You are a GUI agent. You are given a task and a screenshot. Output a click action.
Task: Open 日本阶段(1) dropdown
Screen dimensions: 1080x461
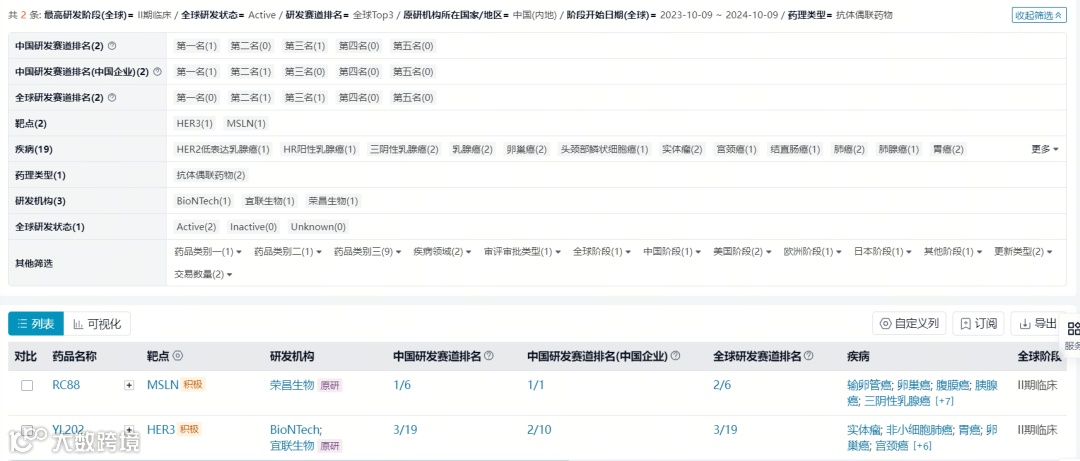click(x=883, y=252)
